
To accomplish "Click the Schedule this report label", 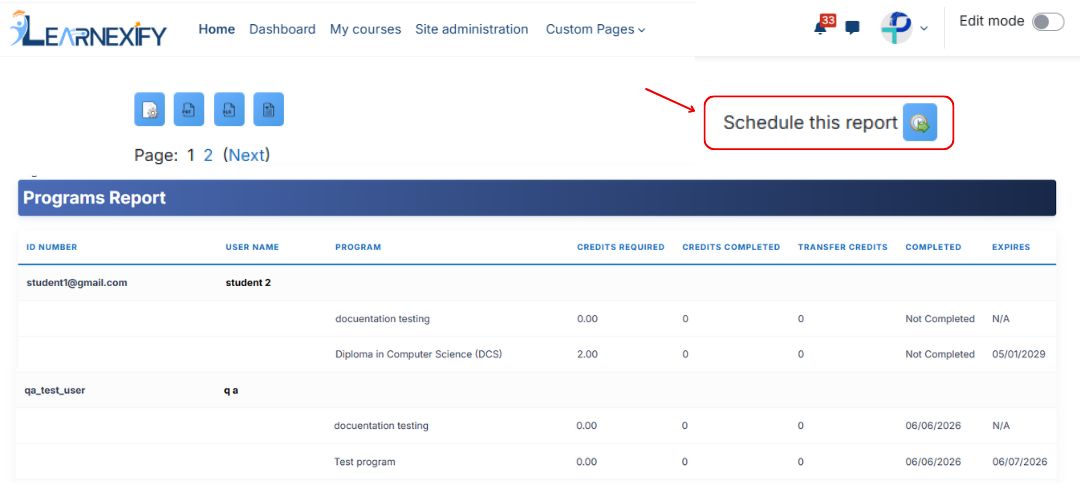I will [811, 123].
